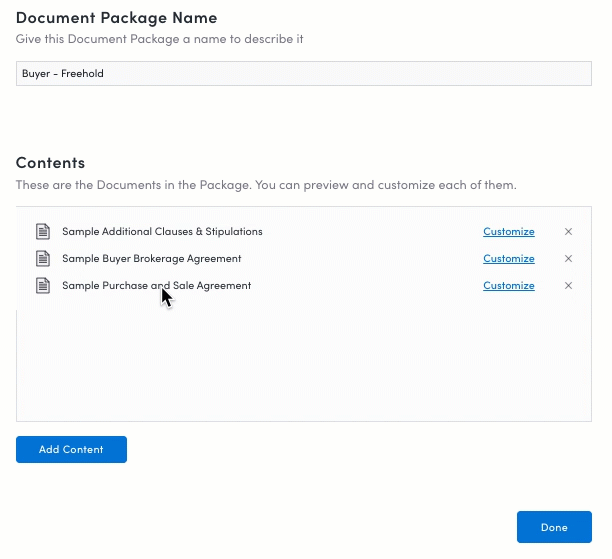Focus the Document Package Name input field
The height and width of the screenshot is (559, 612).
304,73
